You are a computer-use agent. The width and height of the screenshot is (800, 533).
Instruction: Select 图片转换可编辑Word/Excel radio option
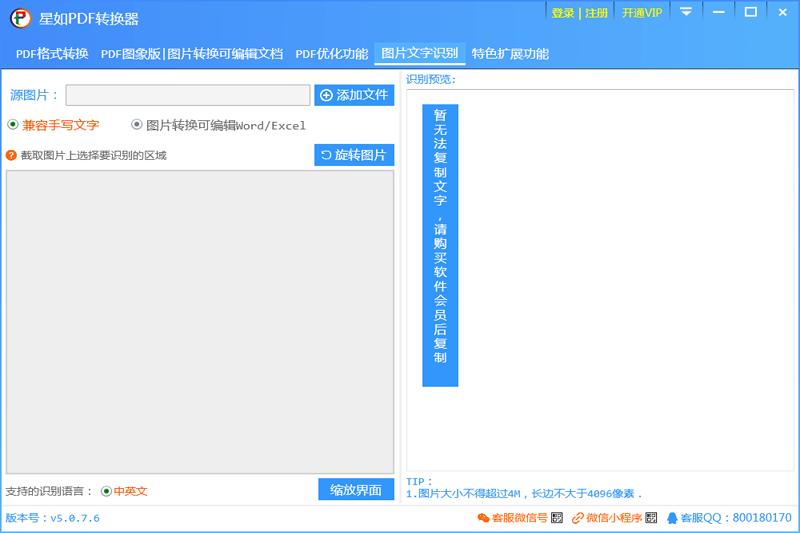click(137, 124)
